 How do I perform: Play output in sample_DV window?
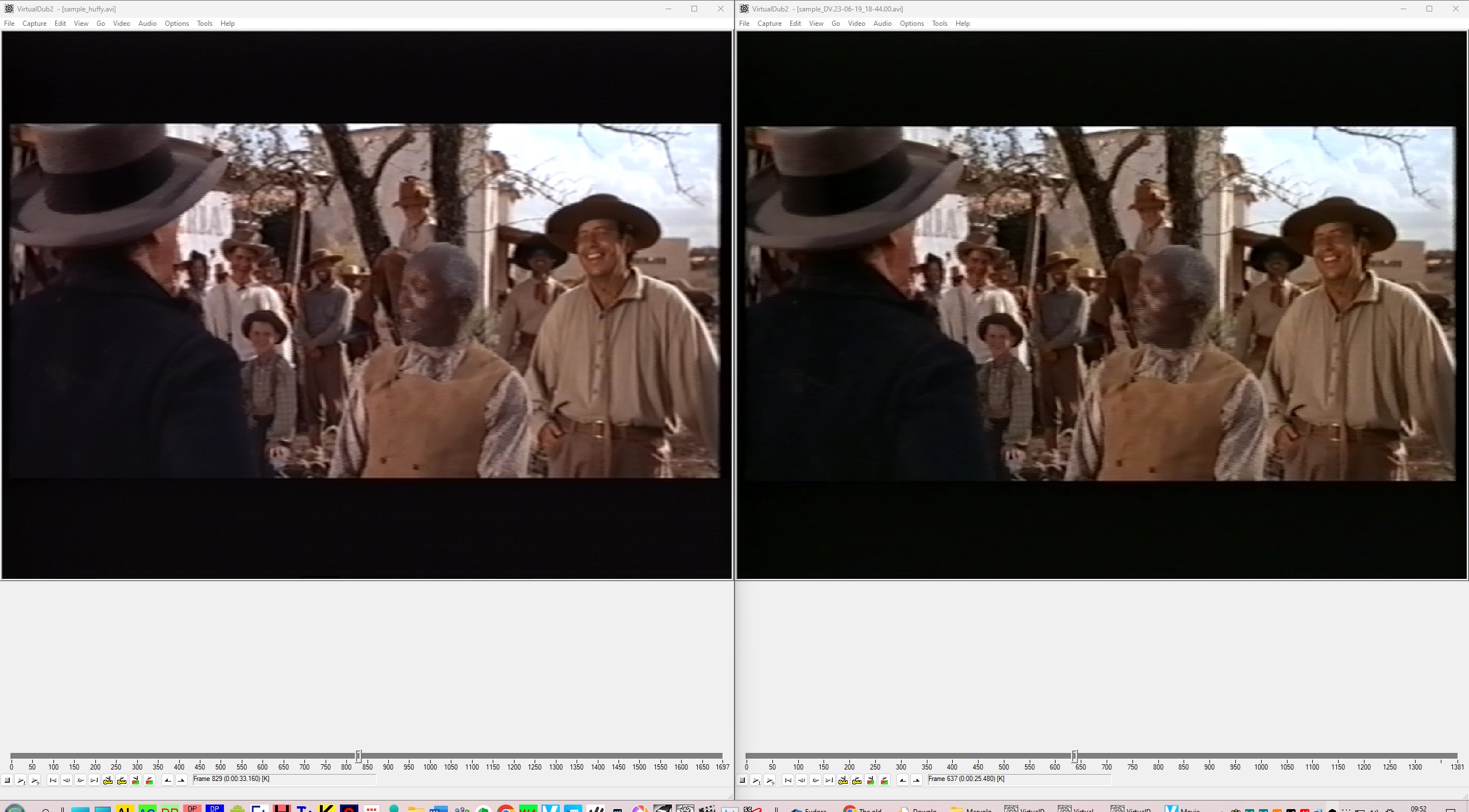770,780
